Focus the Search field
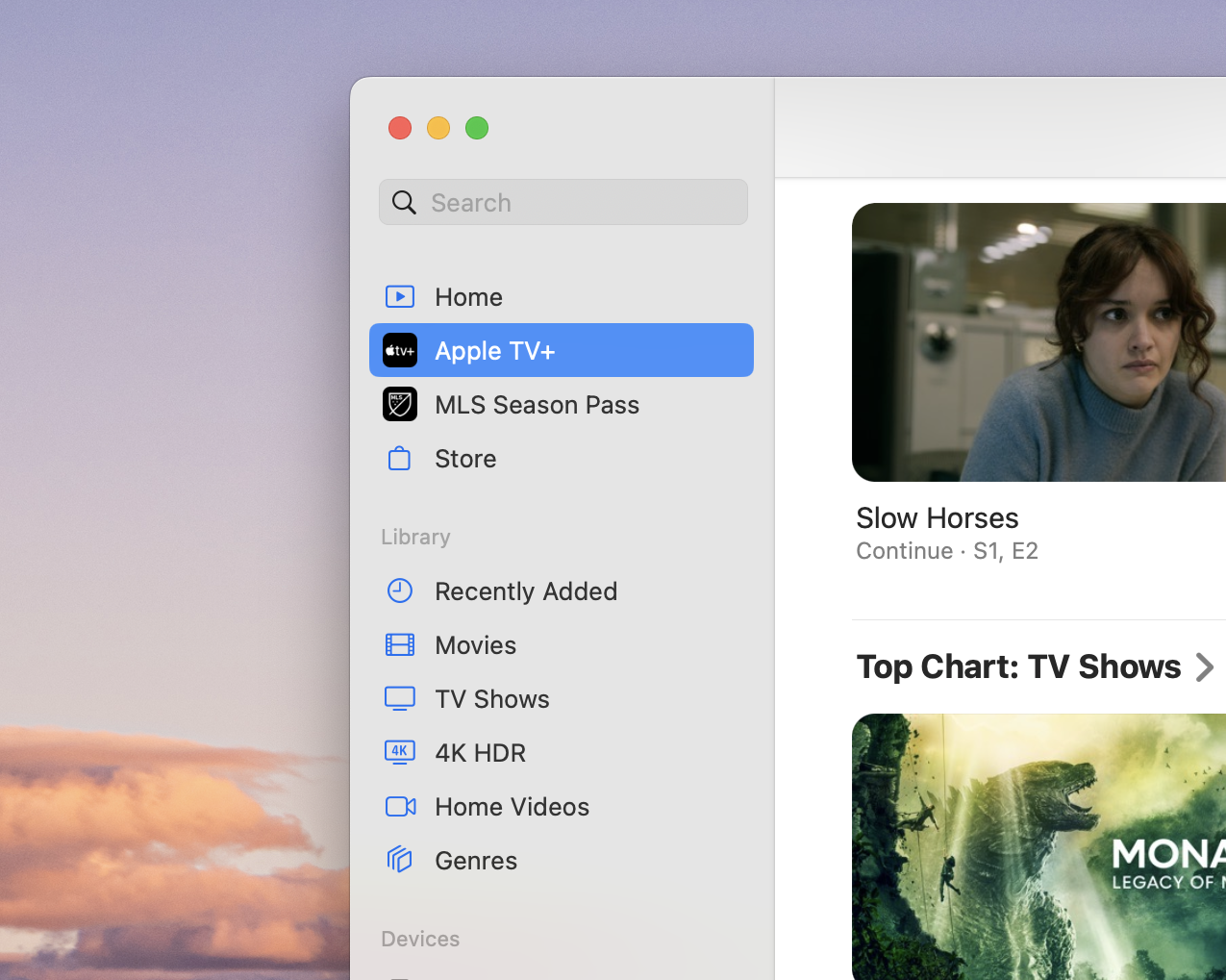Image resolution: width=1226 pixels, height=980 pixels. [563, 202]
